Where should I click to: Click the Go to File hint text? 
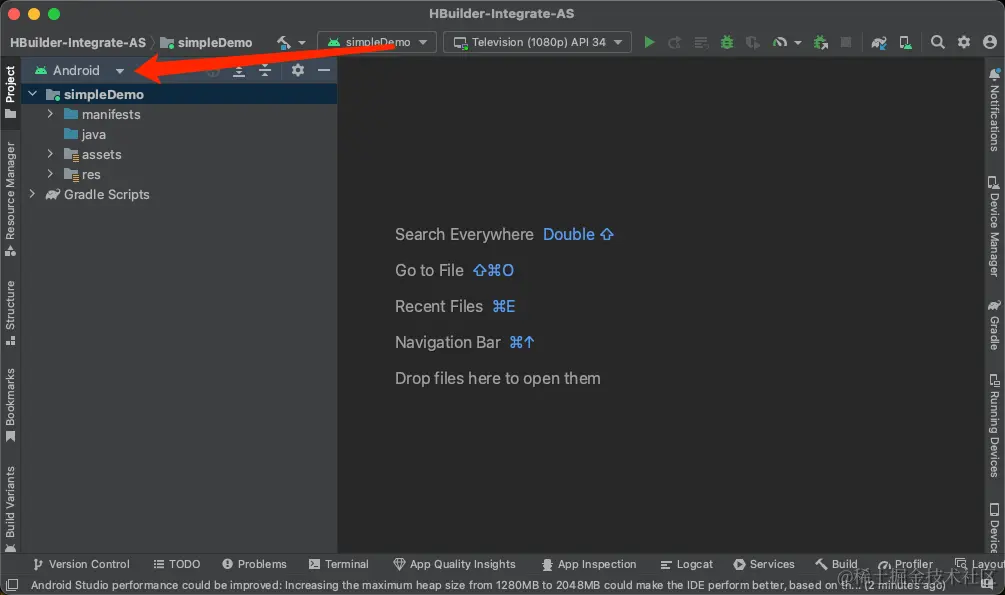[429, 270]
